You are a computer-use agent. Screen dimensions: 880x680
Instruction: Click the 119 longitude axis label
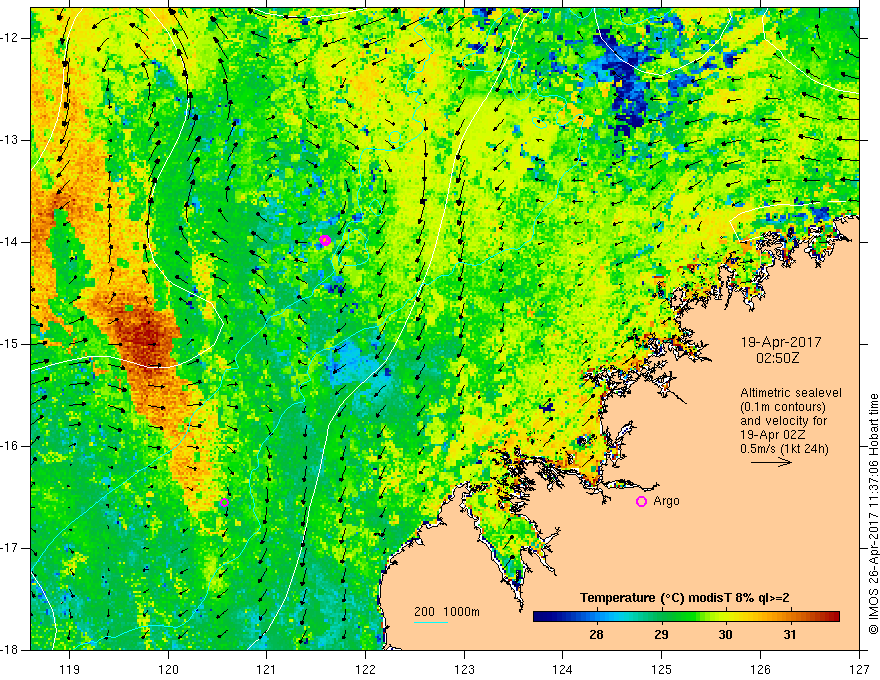coord(70,669)
